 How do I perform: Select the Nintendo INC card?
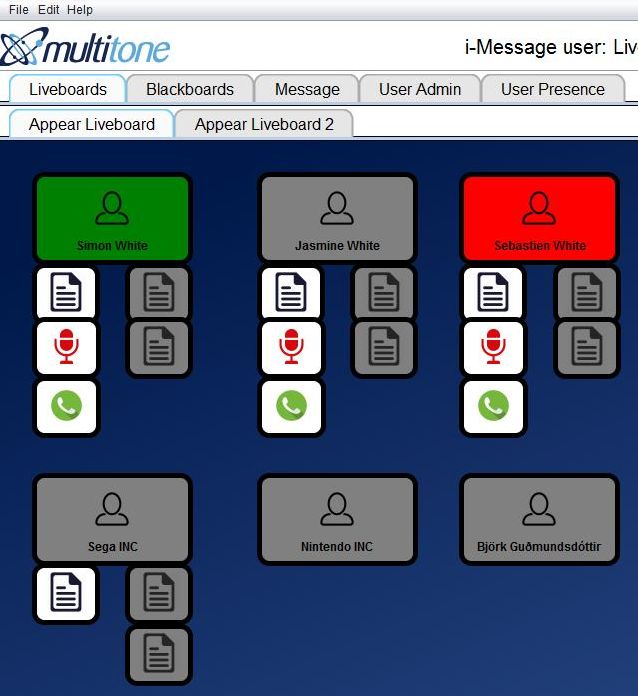coord(337,519)
